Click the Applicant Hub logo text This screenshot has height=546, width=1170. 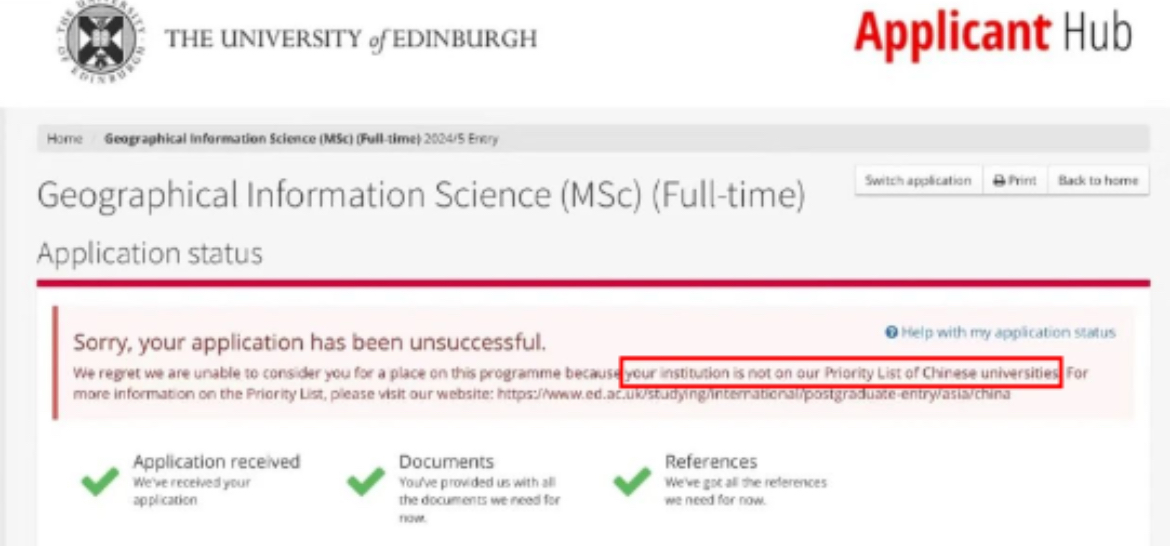[x=993, y=34]
